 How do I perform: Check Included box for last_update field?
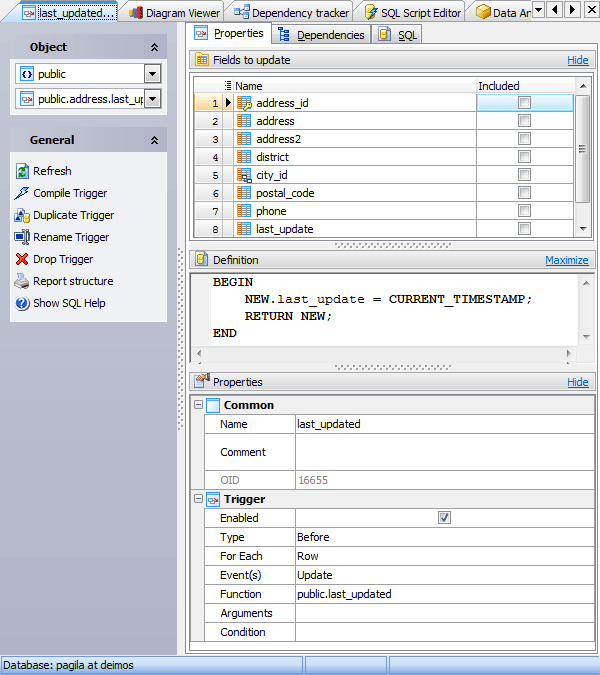pyautogui.click(x=524, y=229)
